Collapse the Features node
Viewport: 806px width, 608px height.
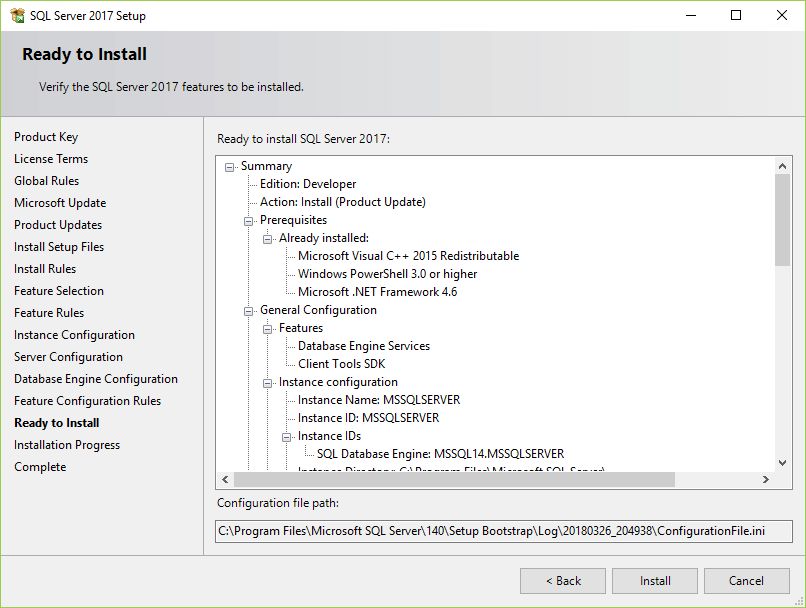coord(267,329)
